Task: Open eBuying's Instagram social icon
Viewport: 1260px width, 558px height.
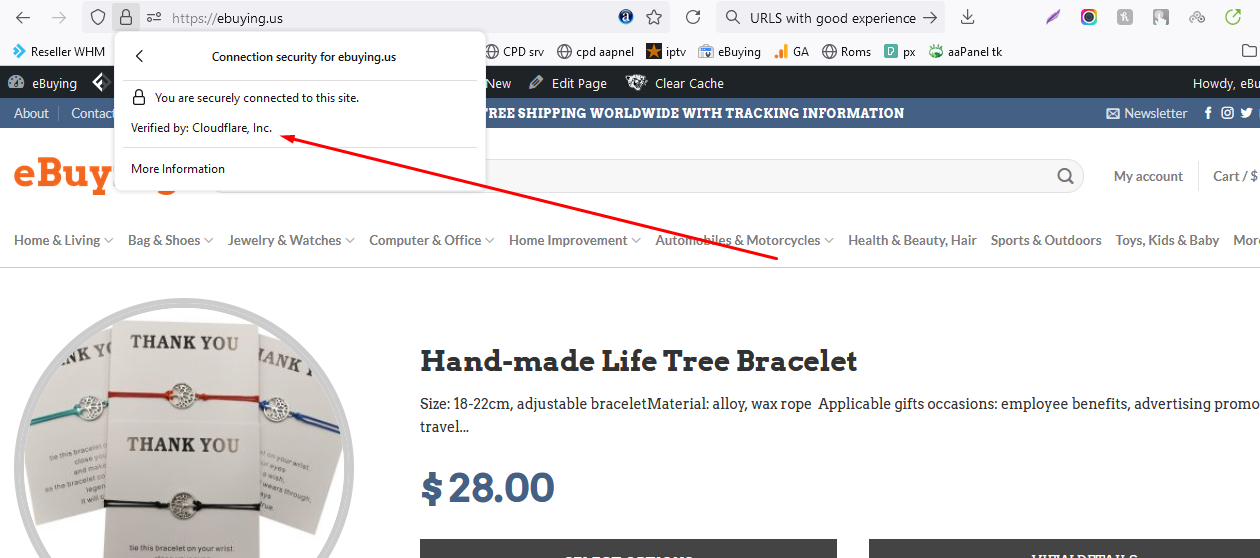Action: (1227, 113)
